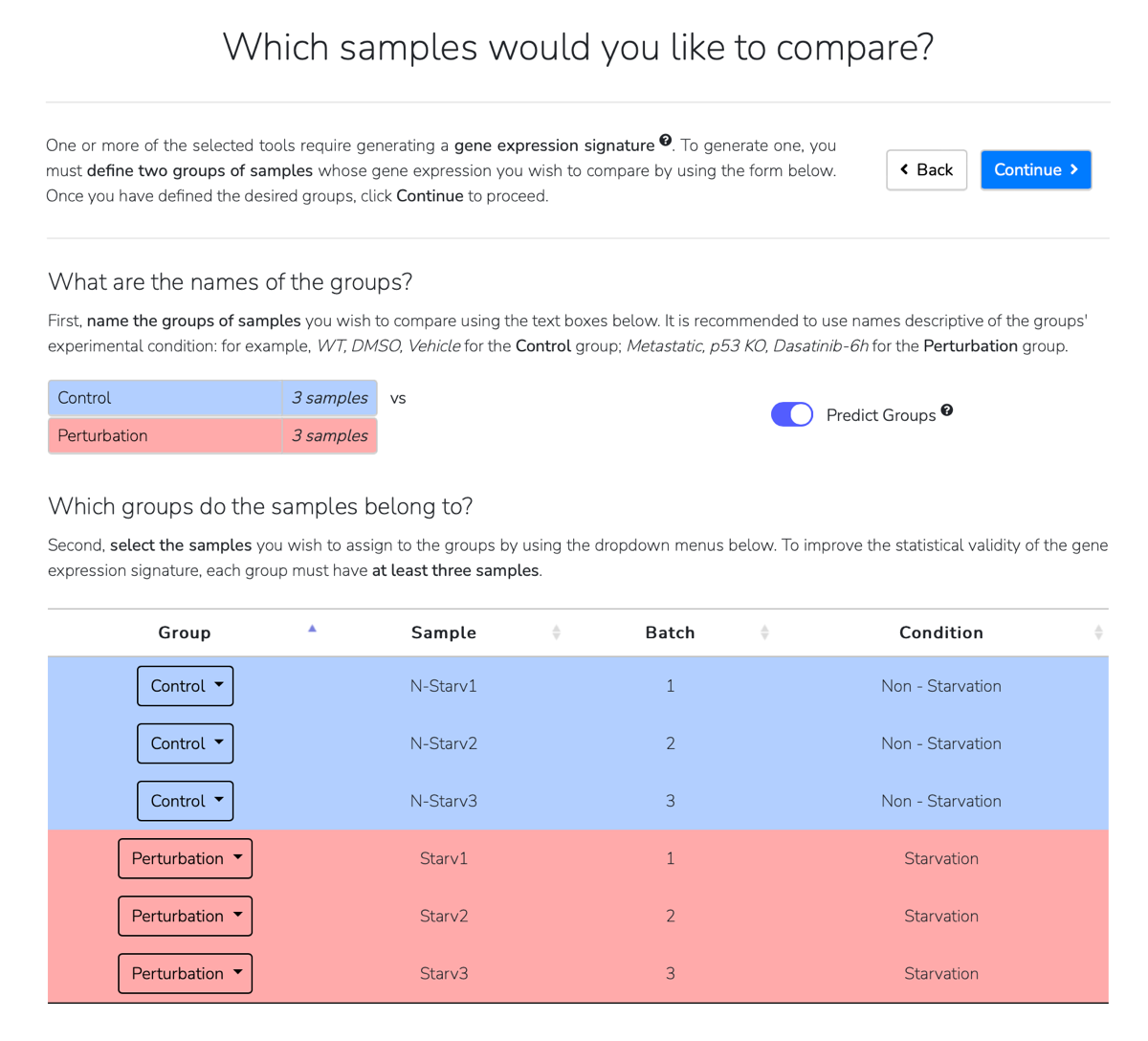
Task: Click the Starvation condition cell for Starv3
Action: 940,973
